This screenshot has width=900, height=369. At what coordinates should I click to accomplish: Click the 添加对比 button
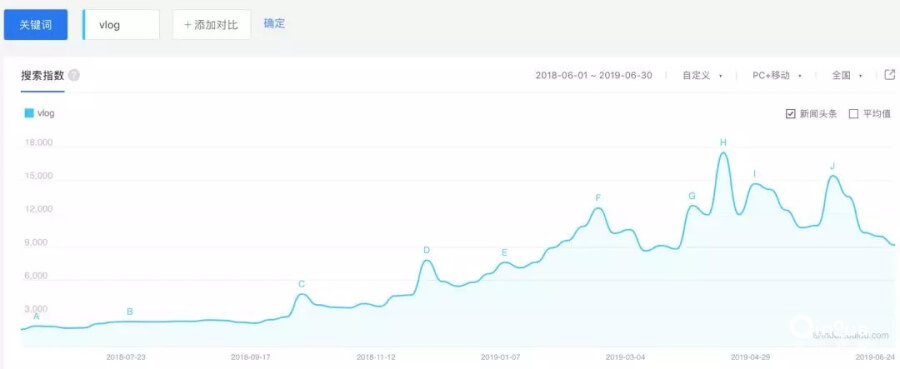coord(211,25)
